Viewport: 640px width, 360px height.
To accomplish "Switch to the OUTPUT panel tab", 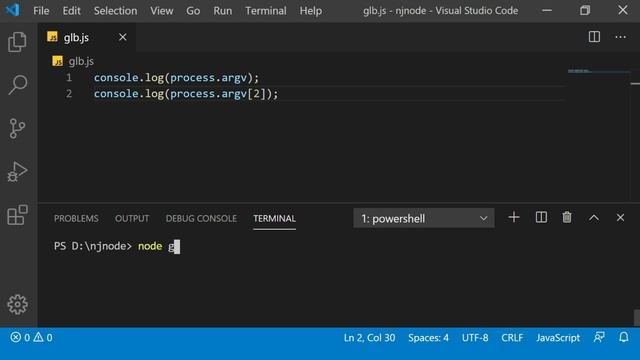I will pyautogui.click(x=132, y=218).
